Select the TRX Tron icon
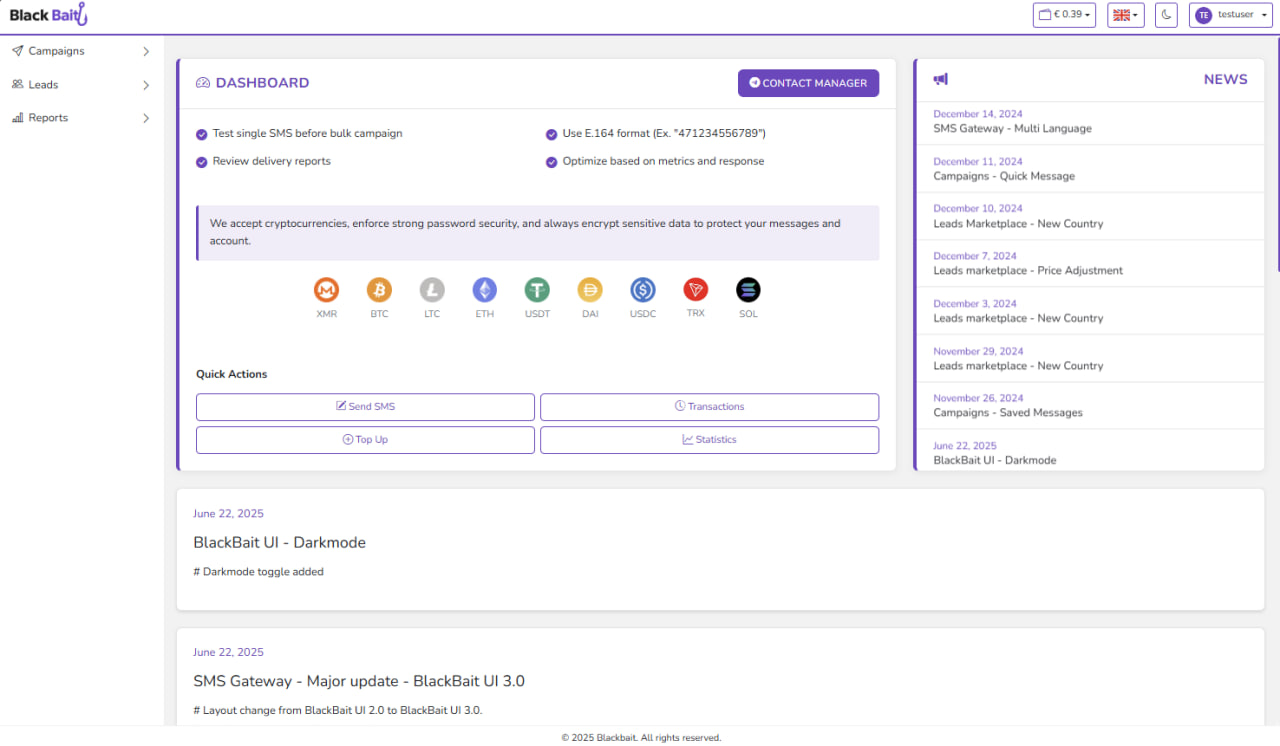The image size is (1280, 746). (x=695, y=290)
